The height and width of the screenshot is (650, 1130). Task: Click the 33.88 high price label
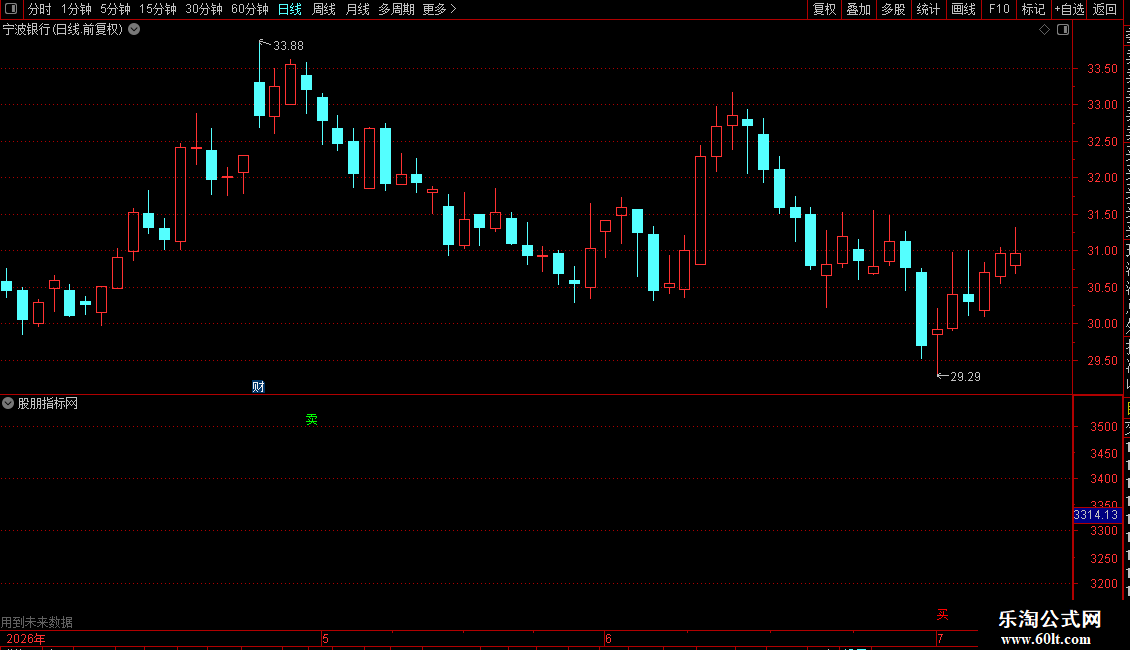click(288, 45)
